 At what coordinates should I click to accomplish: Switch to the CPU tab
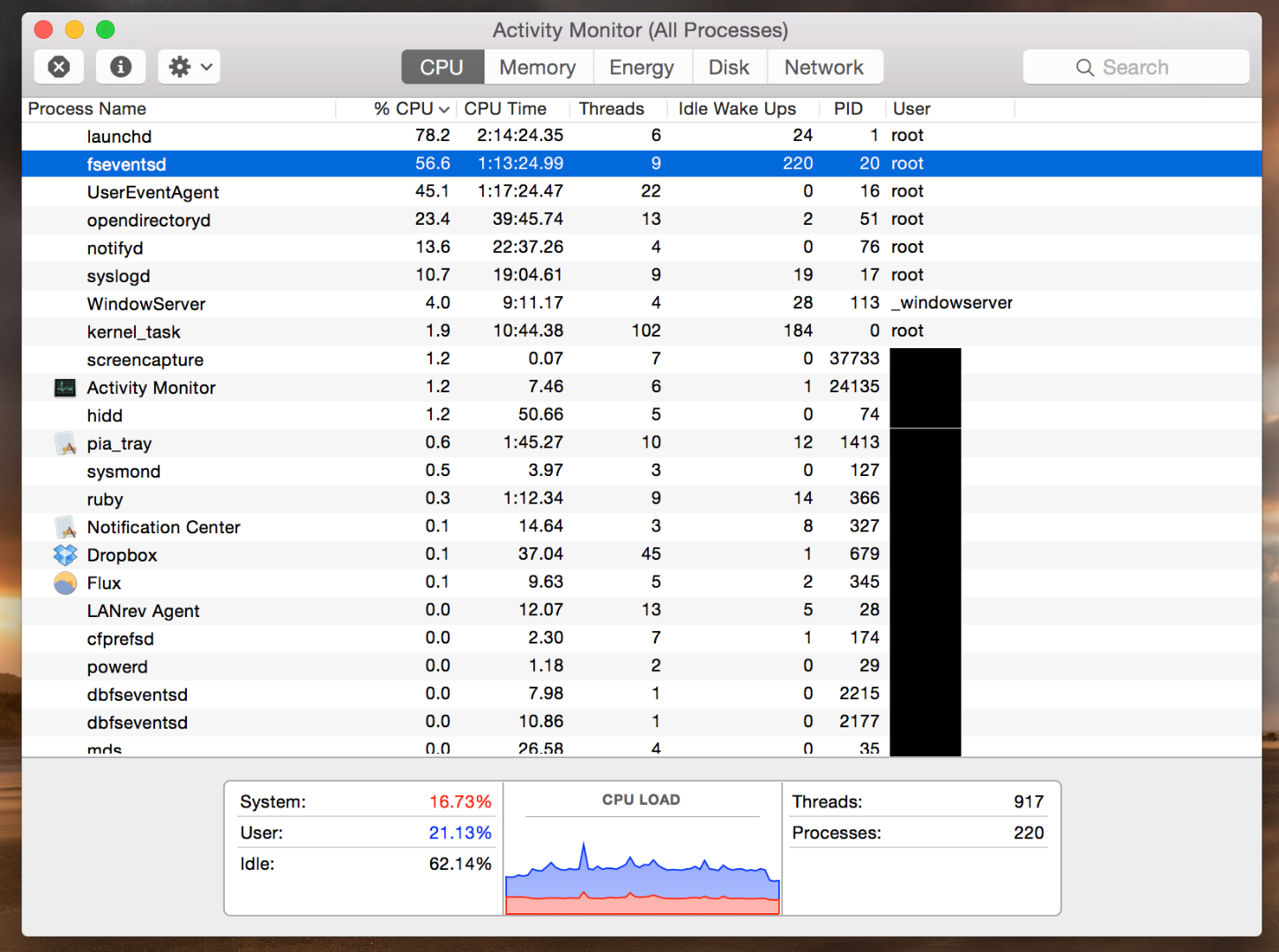(442, 67)
